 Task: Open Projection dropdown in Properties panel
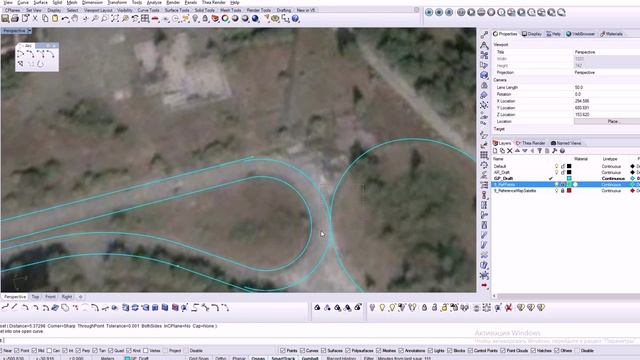[607, 72]
